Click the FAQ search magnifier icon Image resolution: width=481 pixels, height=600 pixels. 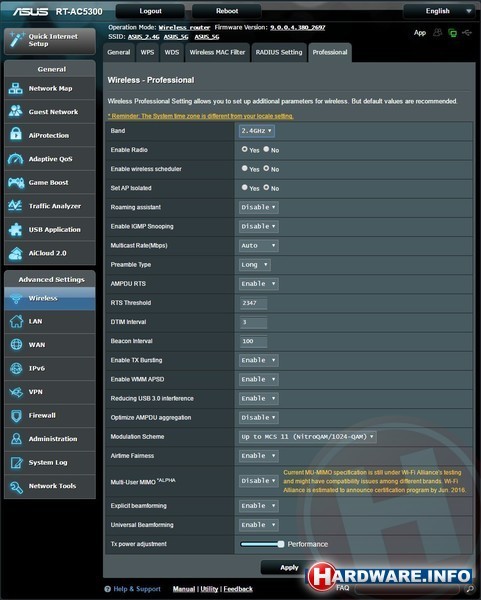(x=469, y=589)
